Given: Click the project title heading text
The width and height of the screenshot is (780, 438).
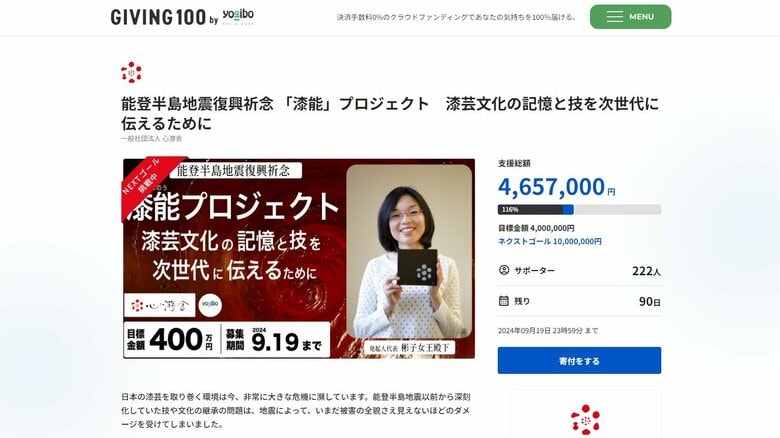Looking at the screenshot, I should 390,113.
